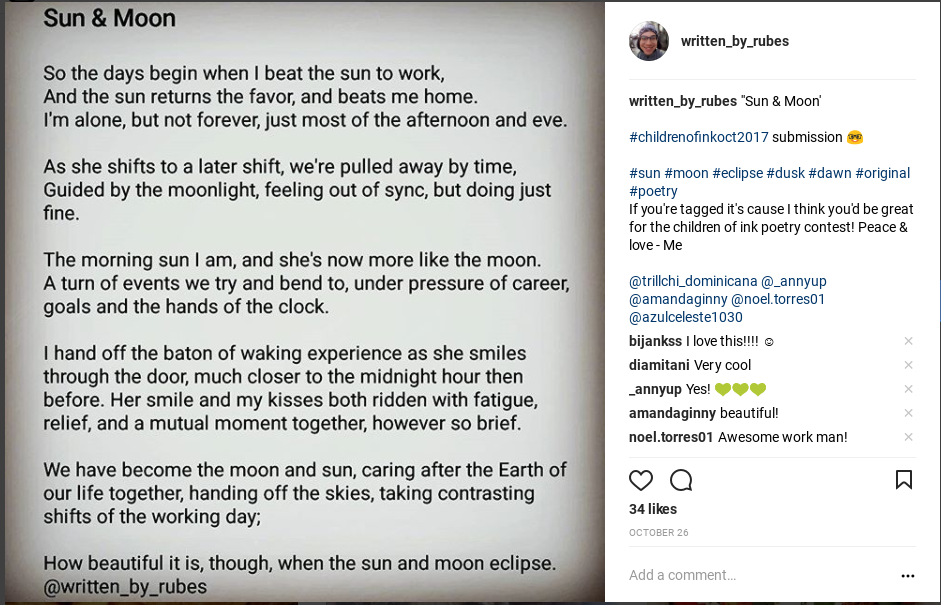This screenshot has width=941, height=605.
Task: Click the comment speech bubble icon
Action: click(x=681, y=480)
